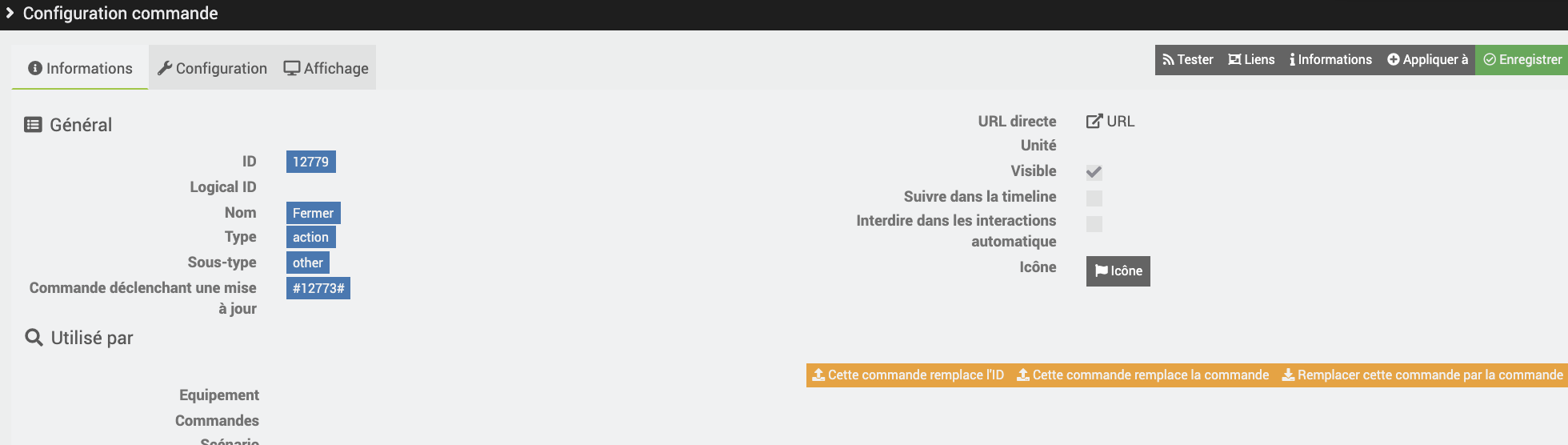
Task: Open the Affichage tab
Action: pos(326,68)
